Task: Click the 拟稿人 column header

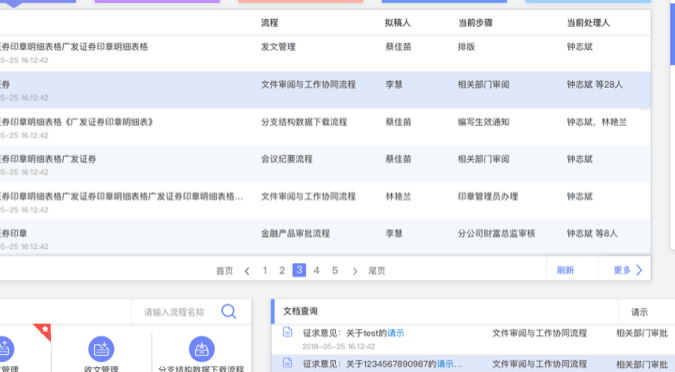Action: click(x=398, y=23)
